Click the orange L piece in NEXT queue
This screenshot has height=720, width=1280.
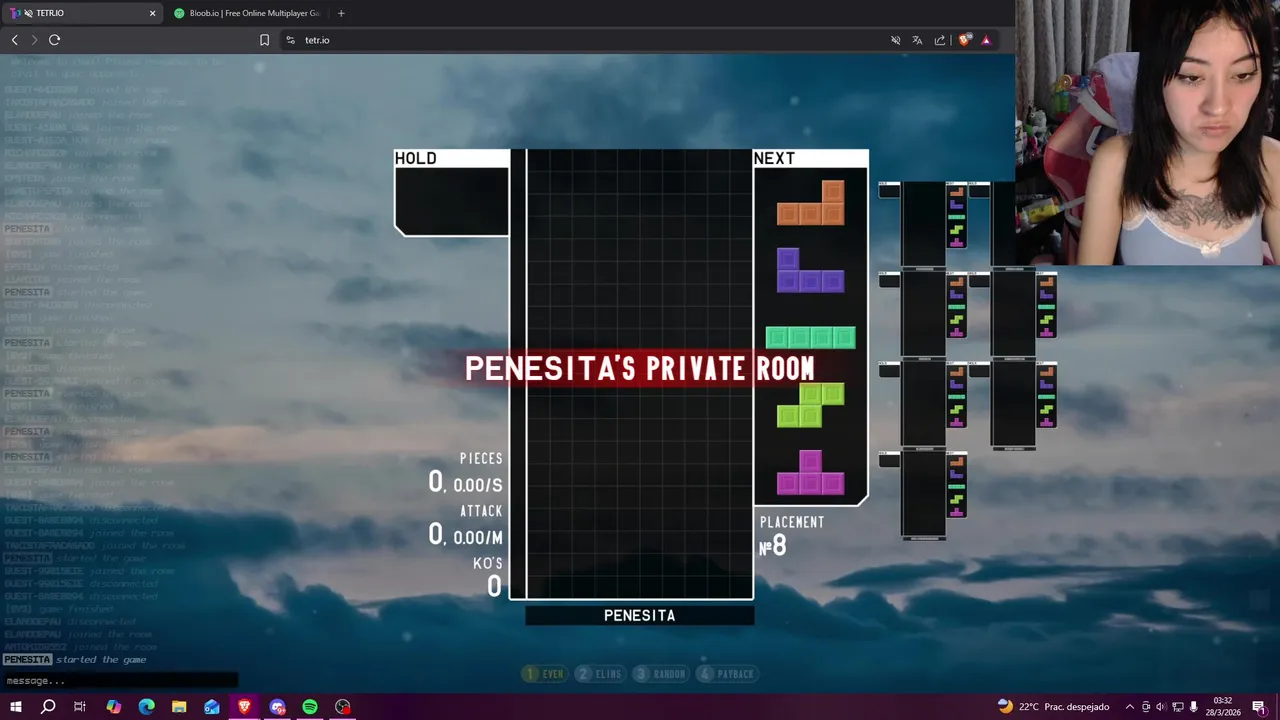pos(811,203)
